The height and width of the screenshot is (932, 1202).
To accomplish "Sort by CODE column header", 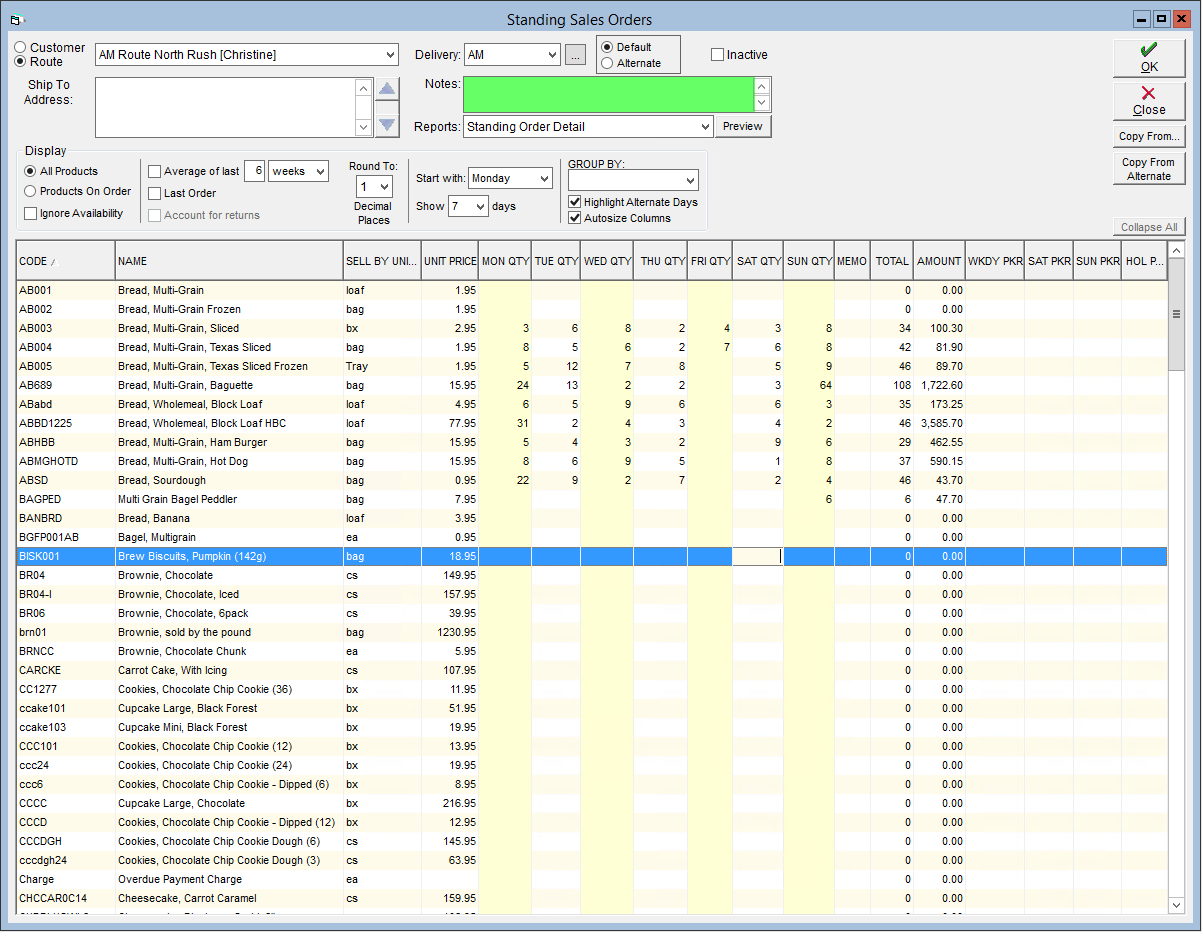I will pos(65,261).
